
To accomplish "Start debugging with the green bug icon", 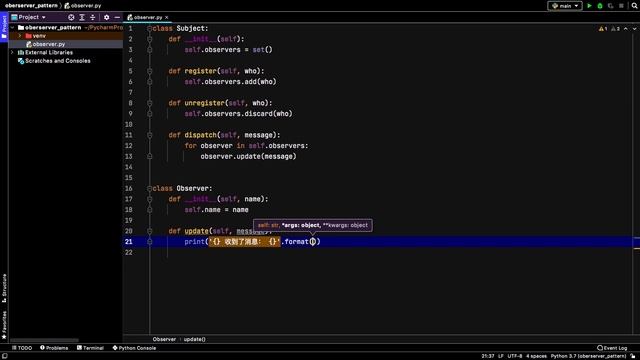I will tap(600, 6).
